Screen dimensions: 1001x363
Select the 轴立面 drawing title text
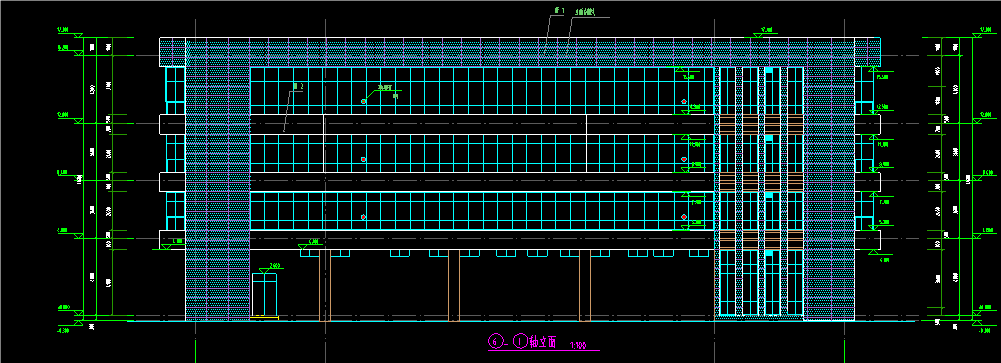543,341
